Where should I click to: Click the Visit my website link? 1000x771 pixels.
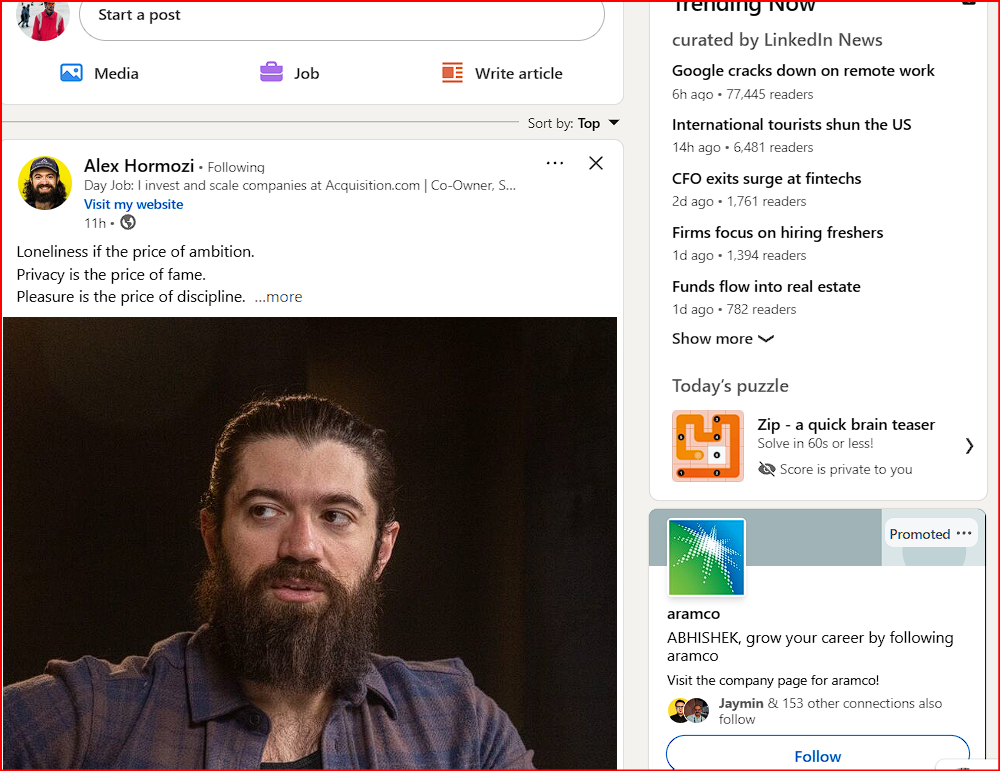pyautogui.click(x=133, y=204)
